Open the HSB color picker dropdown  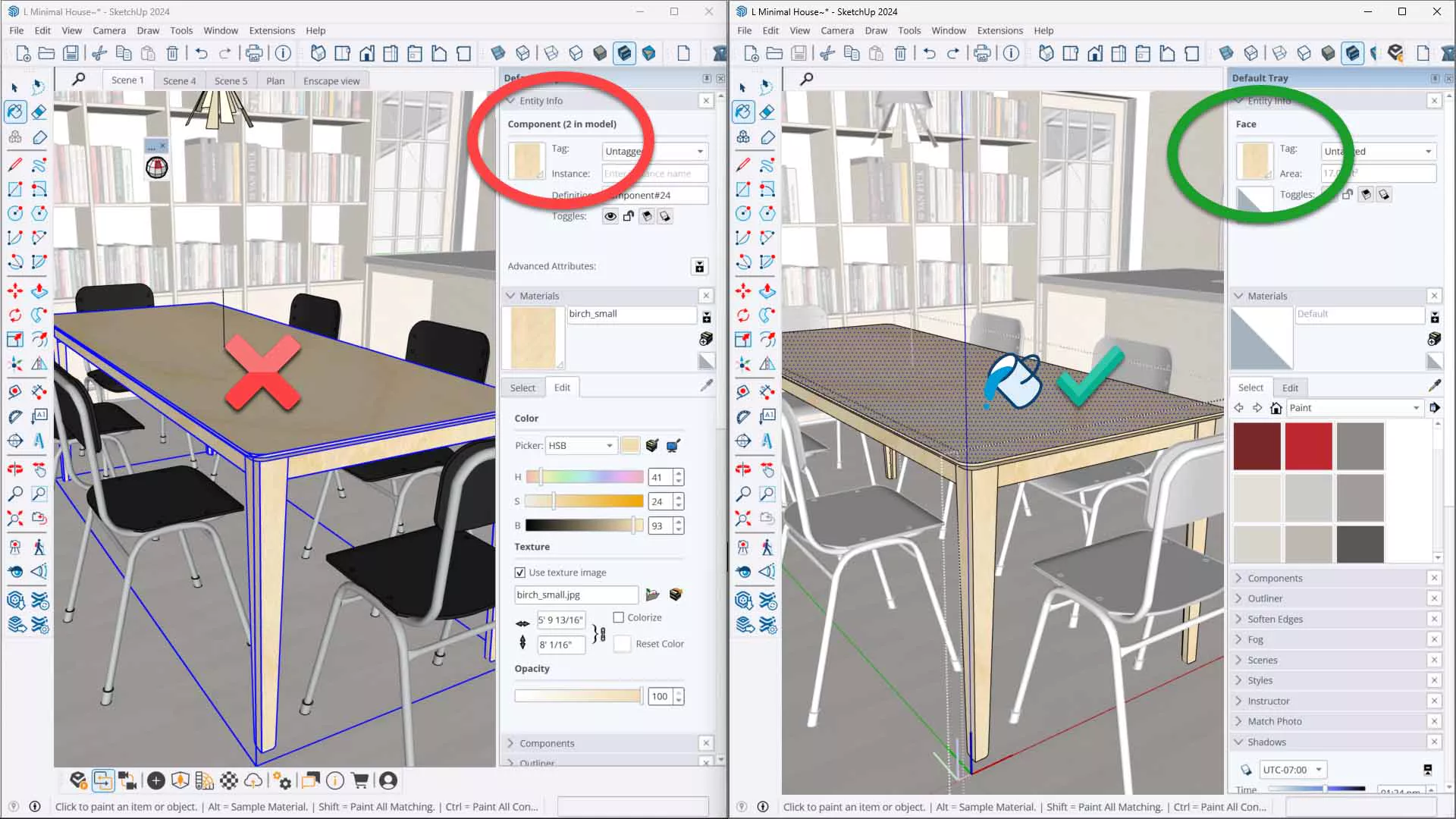pyautogui.click(x=581, y=446)
